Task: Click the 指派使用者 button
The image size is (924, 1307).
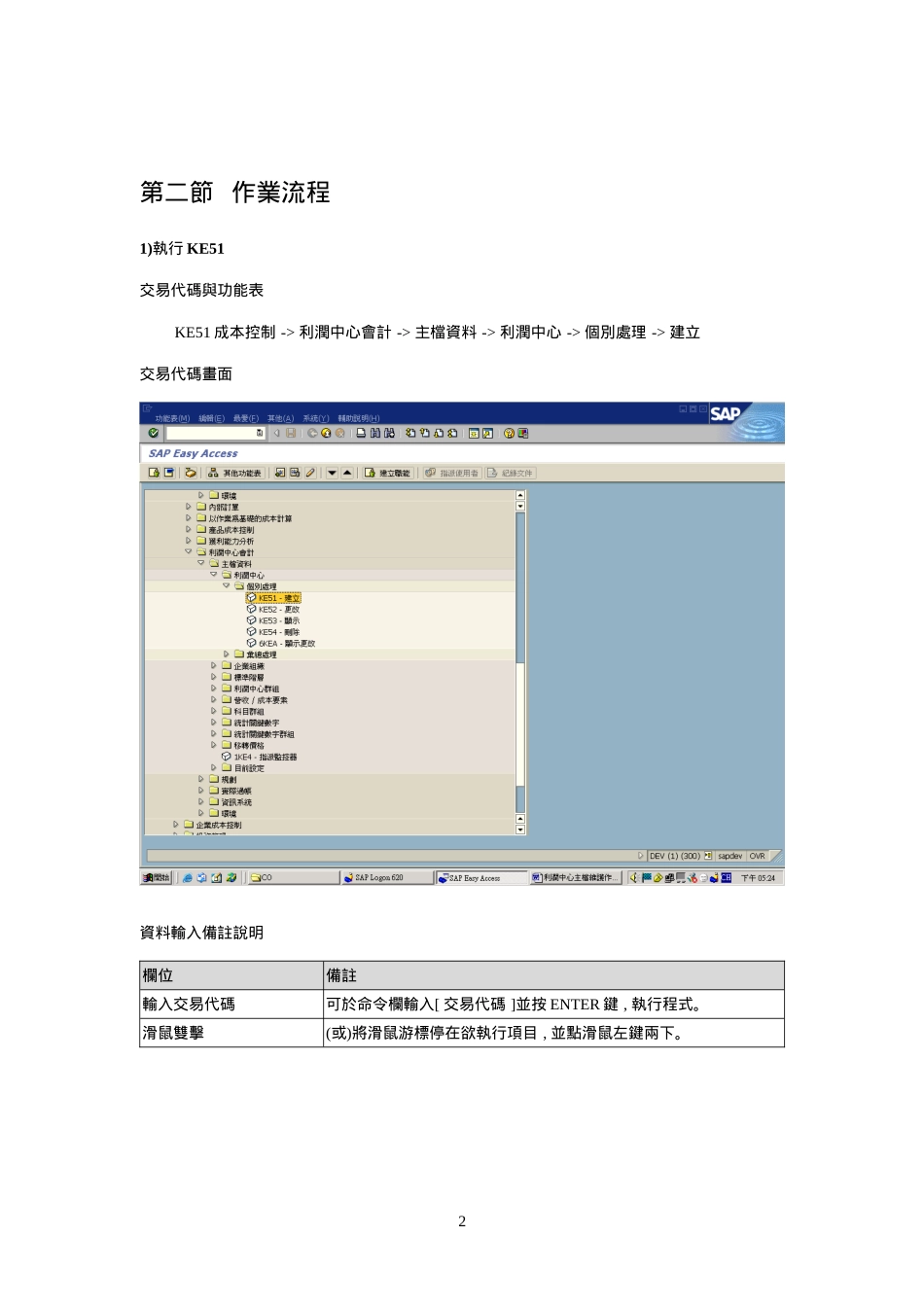Action: tap(452, 473)
